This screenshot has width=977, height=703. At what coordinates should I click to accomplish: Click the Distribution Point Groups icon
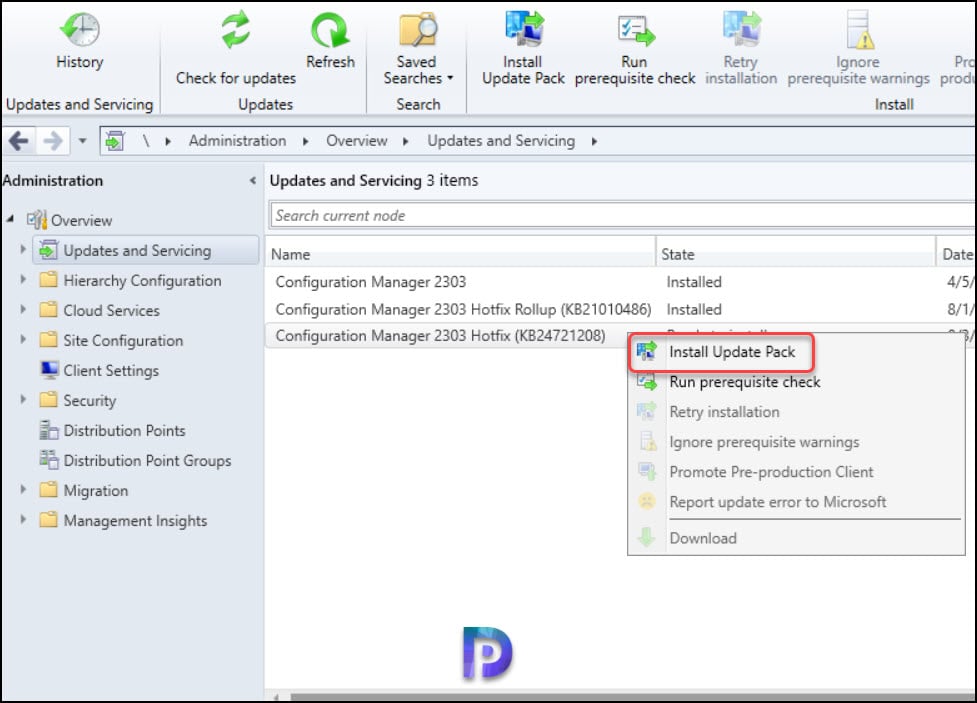[49, 460]
